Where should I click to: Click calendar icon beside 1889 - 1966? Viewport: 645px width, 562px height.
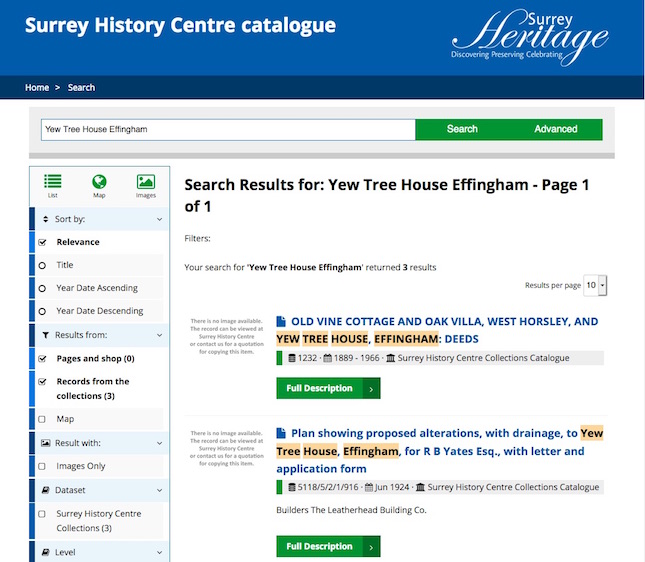click(x=327, y=358)
